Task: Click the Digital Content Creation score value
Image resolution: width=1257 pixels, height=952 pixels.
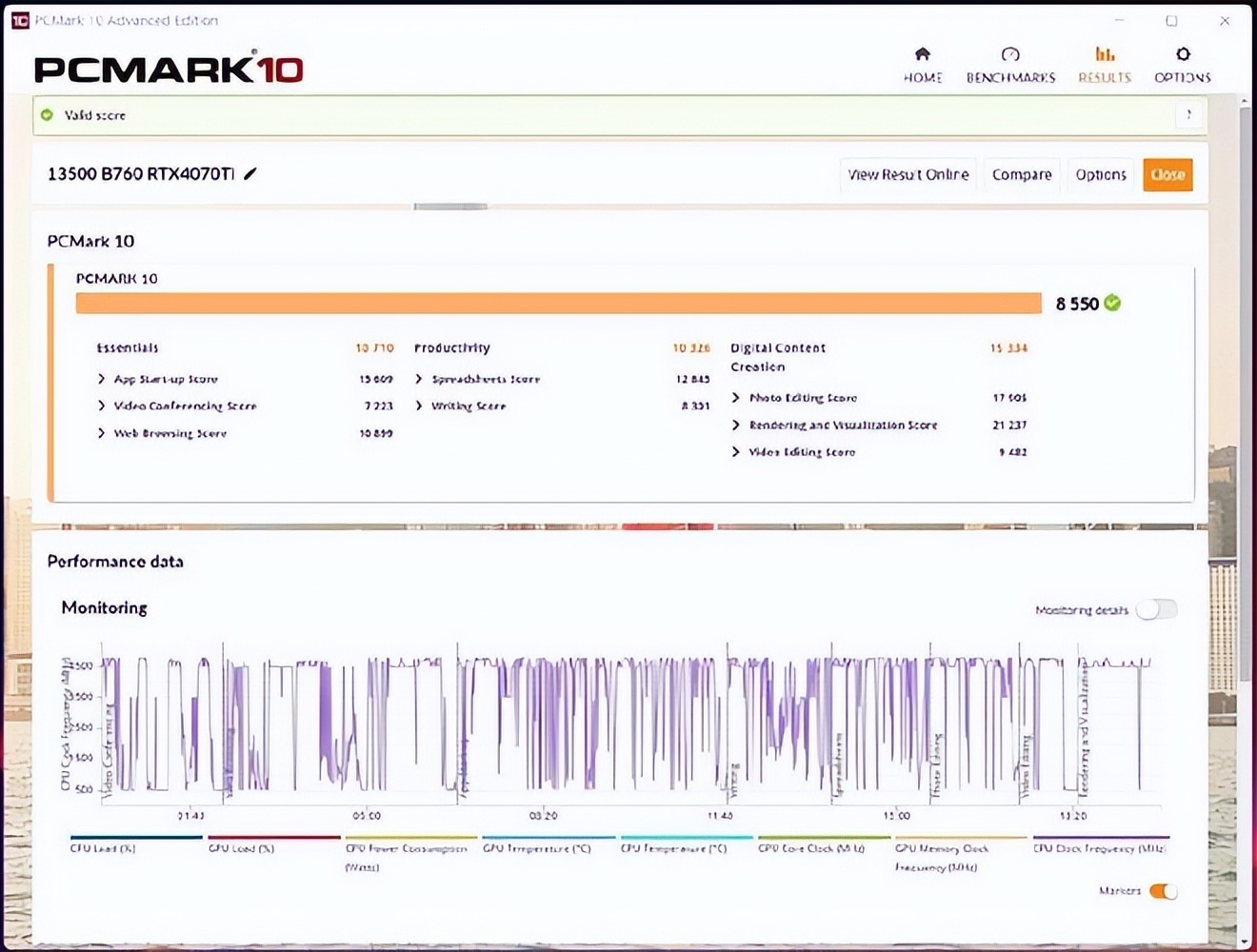Action: [1008, 347]
